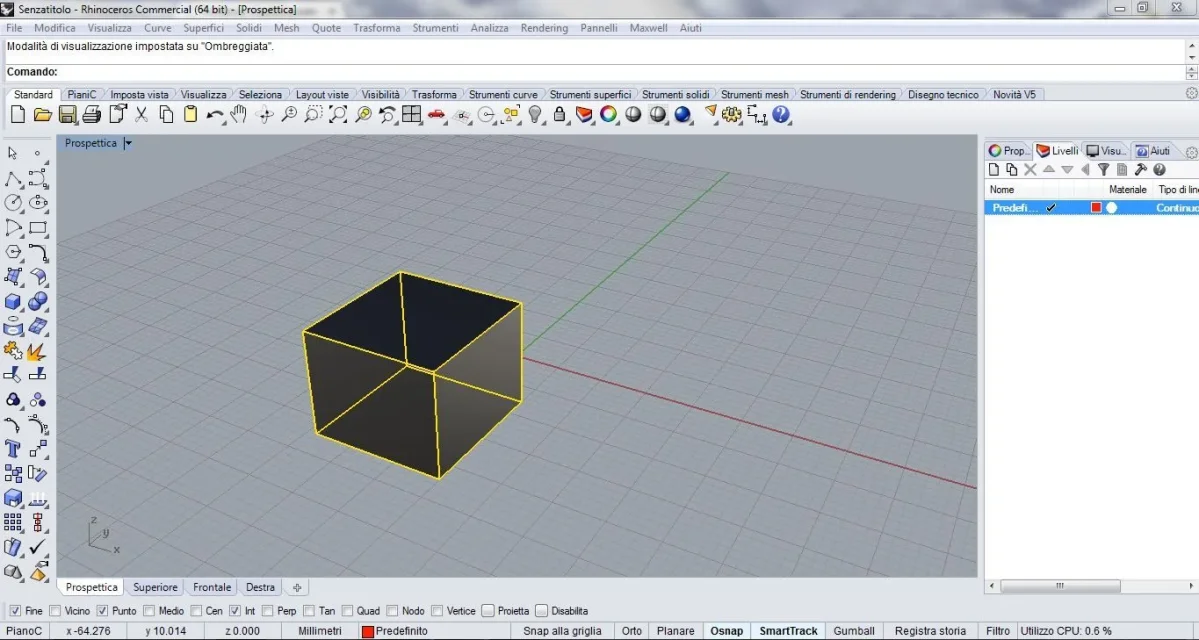
Task: Open the Rendering menu
Action: point(544,28)
